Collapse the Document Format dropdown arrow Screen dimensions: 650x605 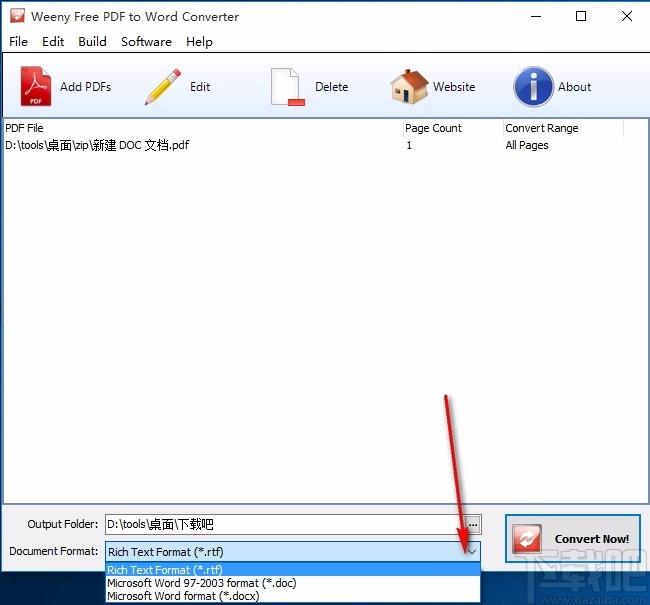coord(471,552)
